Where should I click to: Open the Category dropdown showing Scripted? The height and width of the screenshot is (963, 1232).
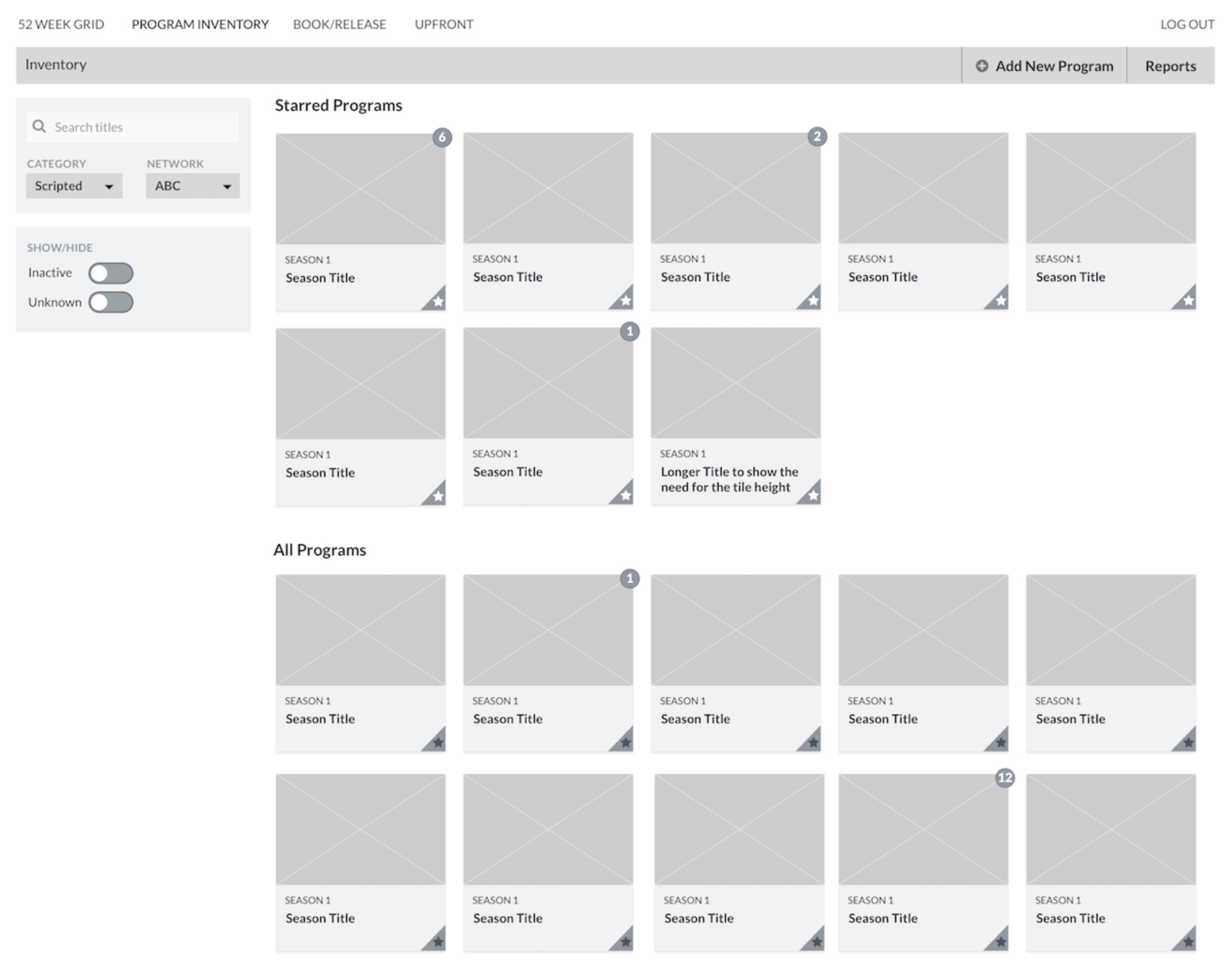pos(74,186)
